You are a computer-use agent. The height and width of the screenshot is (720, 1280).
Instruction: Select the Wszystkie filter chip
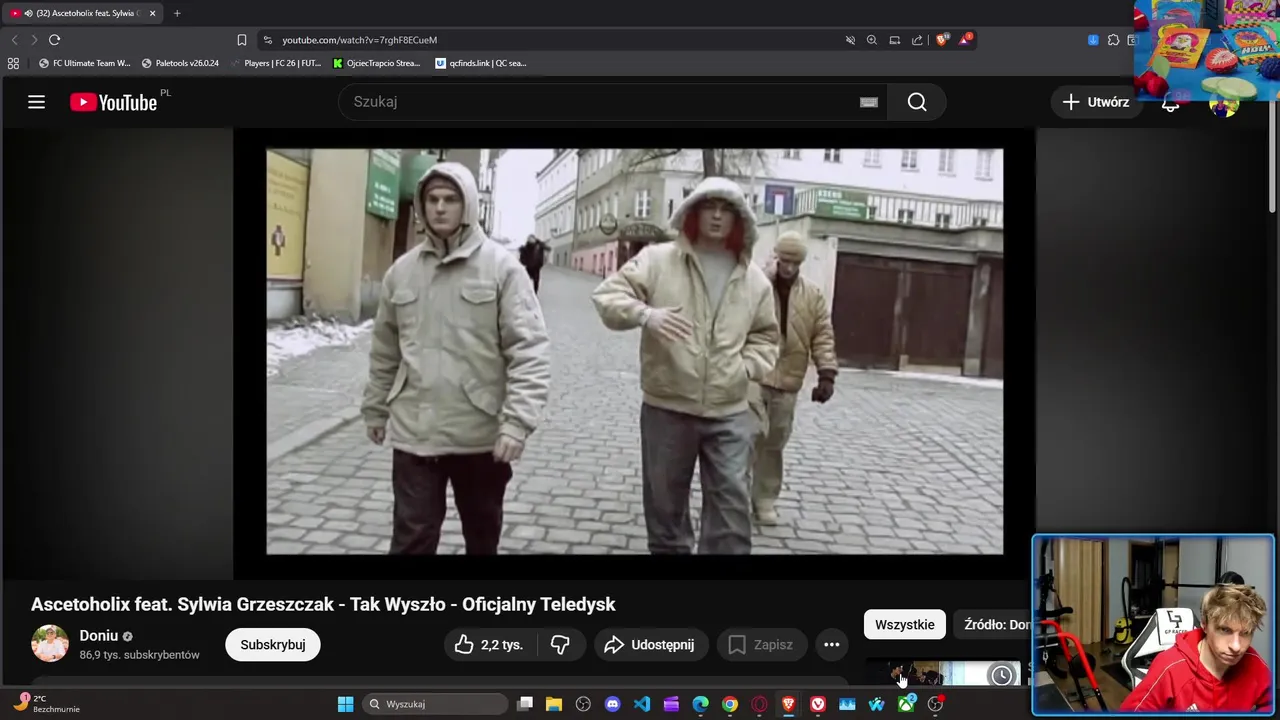coord(904,625)
